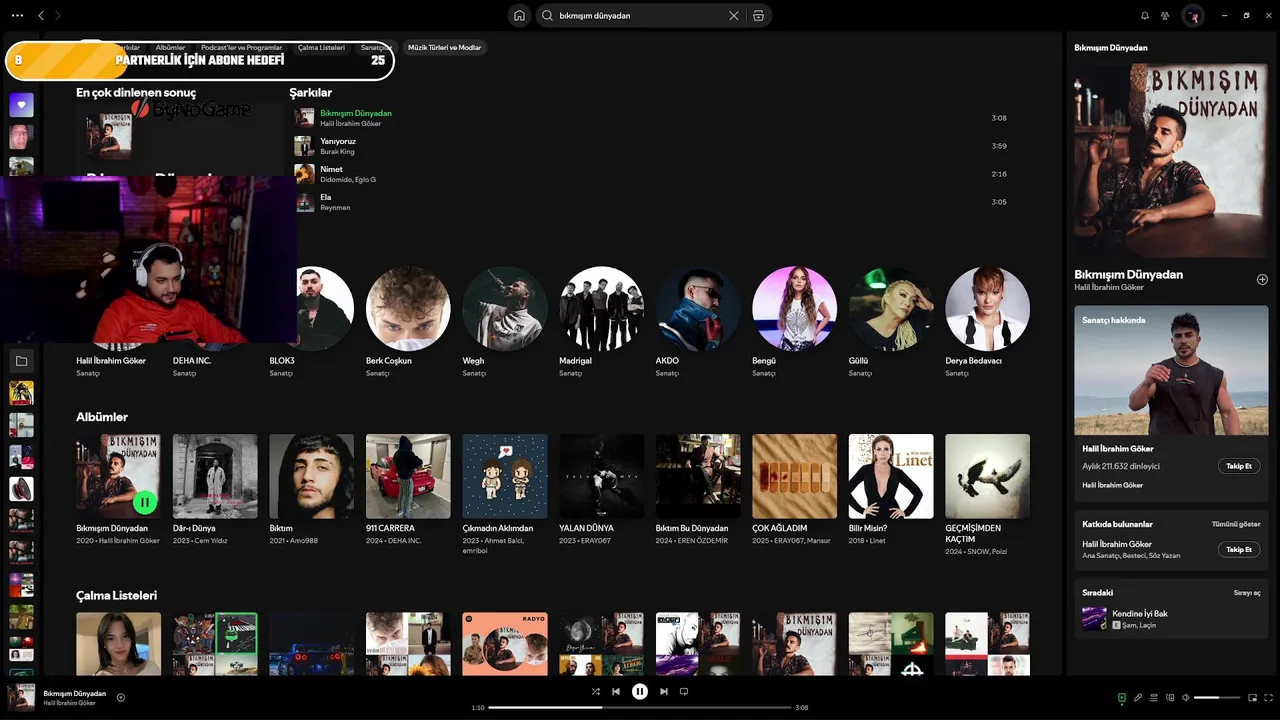1280x720 pixels.
Task: Play the song Nimet by Didomido
Action: click(650, 174)
